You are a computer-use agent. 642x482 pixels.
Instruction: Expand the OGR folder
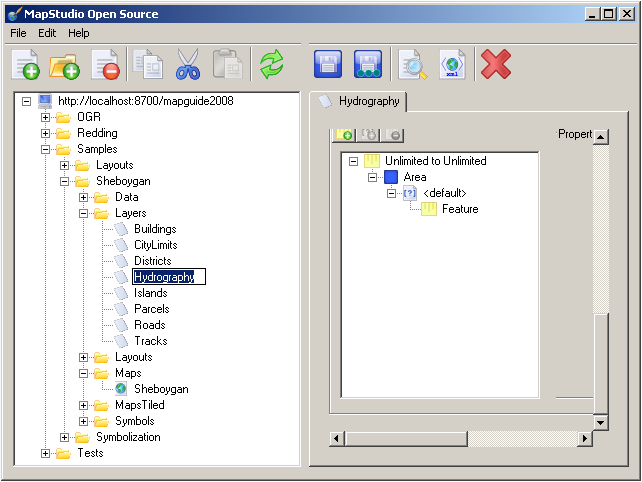pos(46,117)
